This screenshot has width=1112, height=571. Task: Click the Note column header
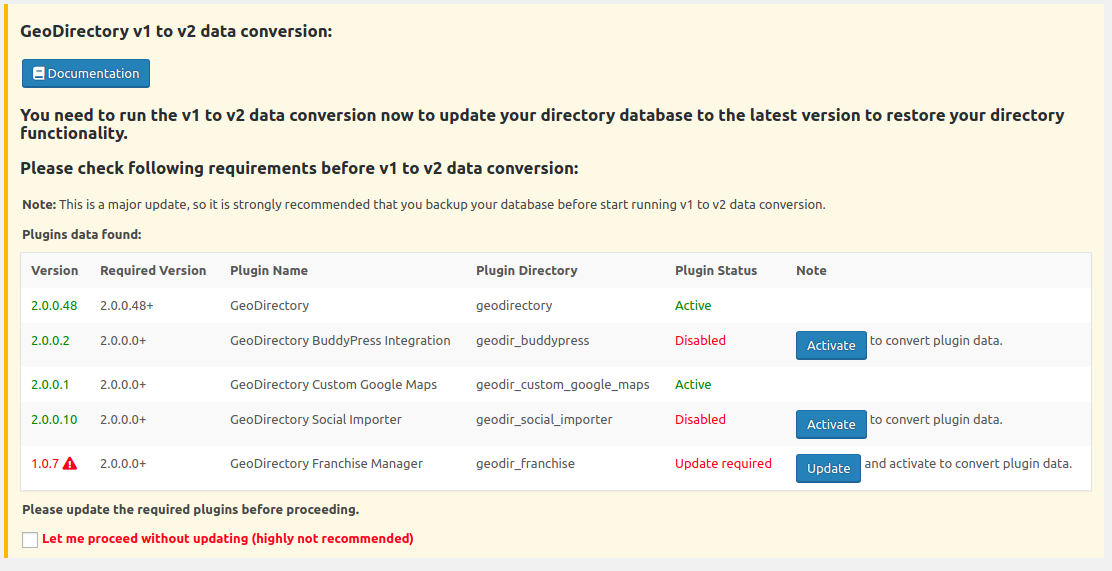(x=811, y=270)
